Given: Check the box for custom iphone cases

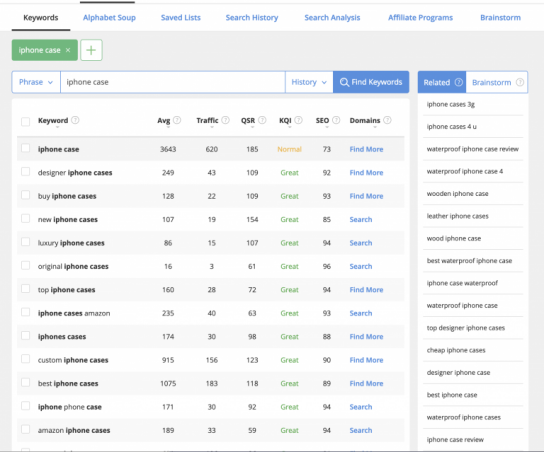Looking at the screenshot, I should (x=25, y=359).
